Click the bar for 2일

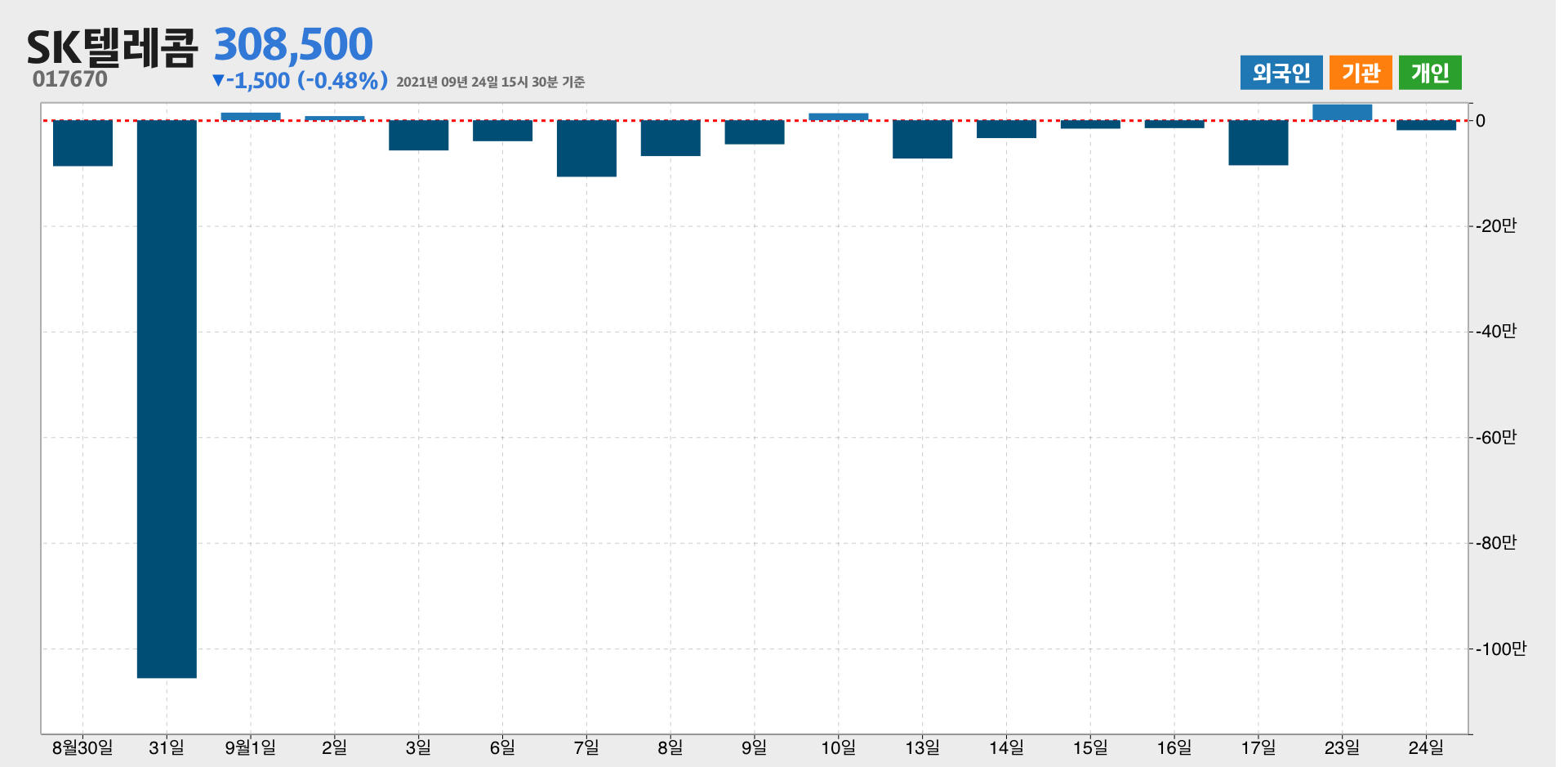point(335,118)
